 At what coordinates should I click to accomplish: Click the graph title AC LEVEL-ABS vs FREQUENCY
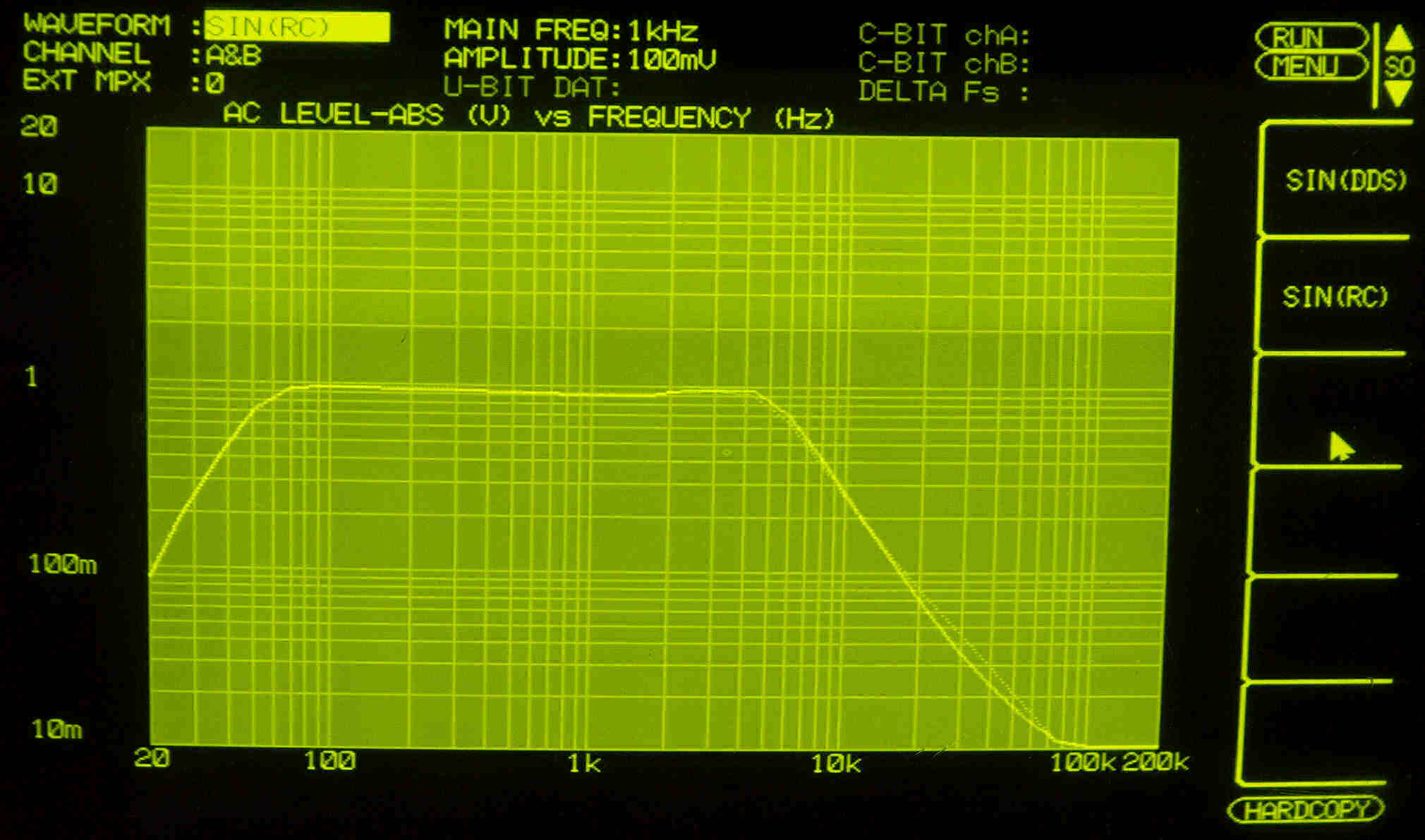[x=529, y=116]
